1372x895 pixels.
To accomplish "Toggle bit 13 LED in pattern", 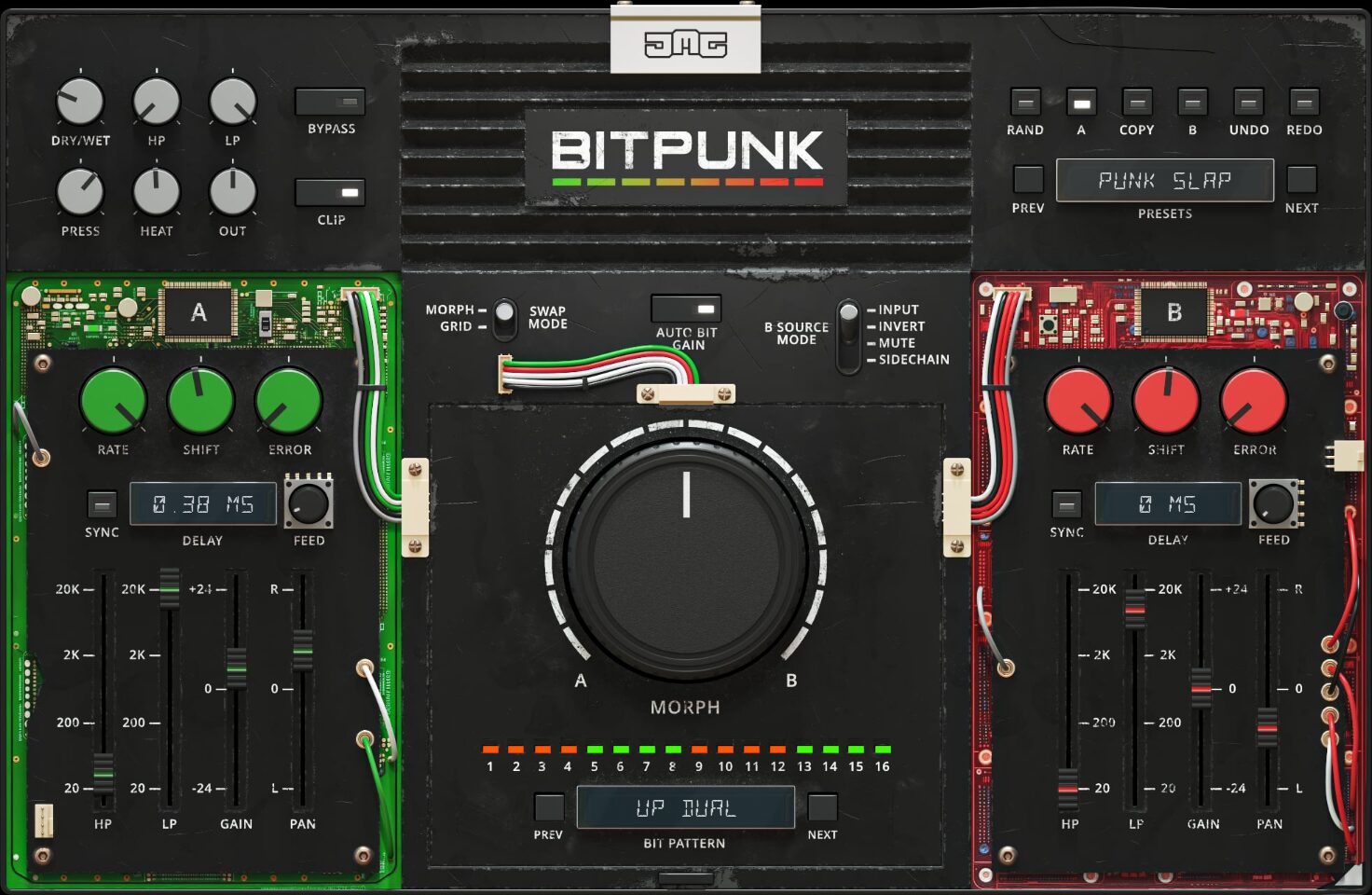I will (x=803, y=750).
